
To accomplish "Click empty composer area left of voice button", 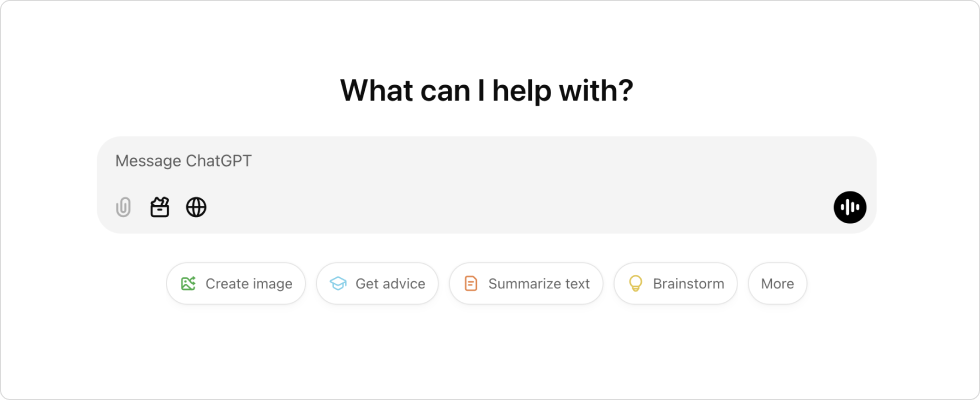I will 600,207.
